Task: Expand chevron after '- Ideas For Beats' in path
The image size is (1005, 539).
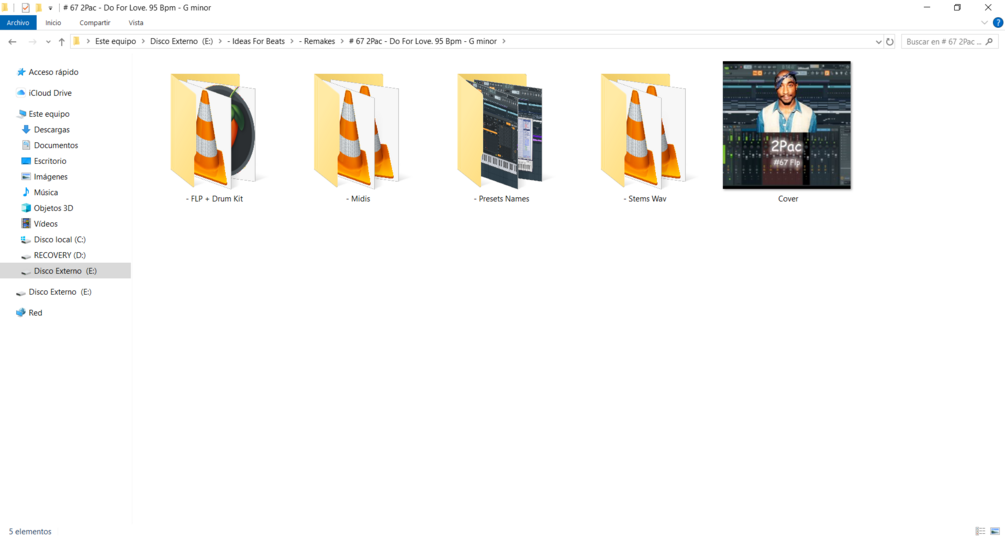Action: pyautogui.click(x=292, y=41)
